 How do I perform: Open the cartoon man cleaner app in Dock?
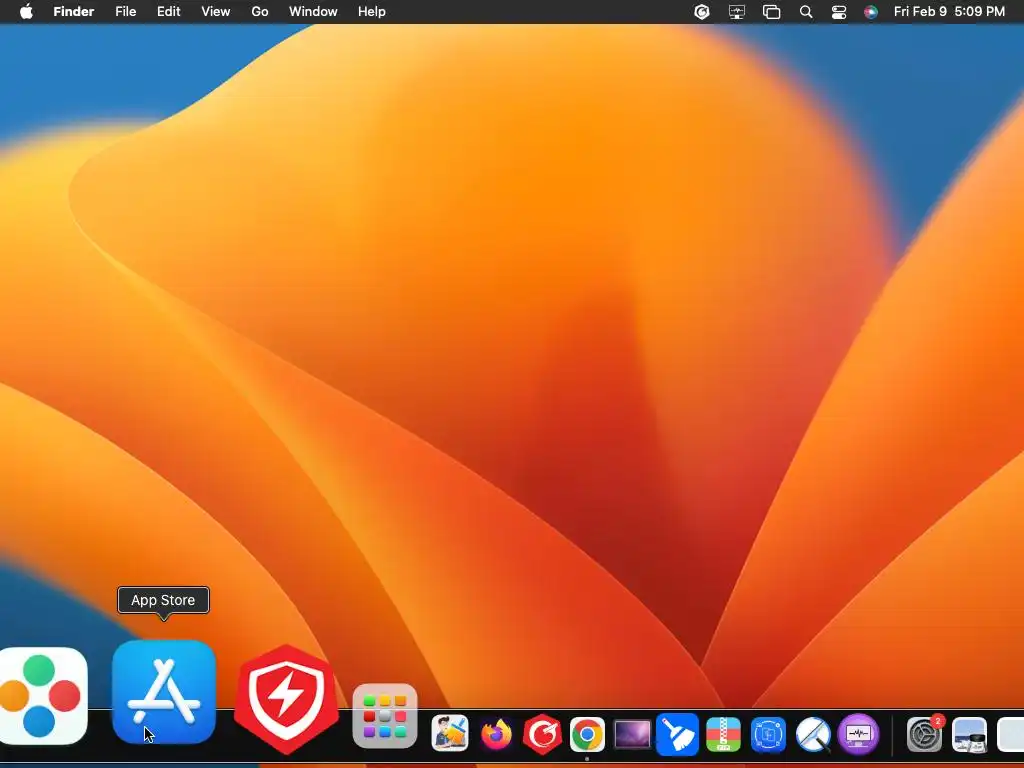click(450, 734)
